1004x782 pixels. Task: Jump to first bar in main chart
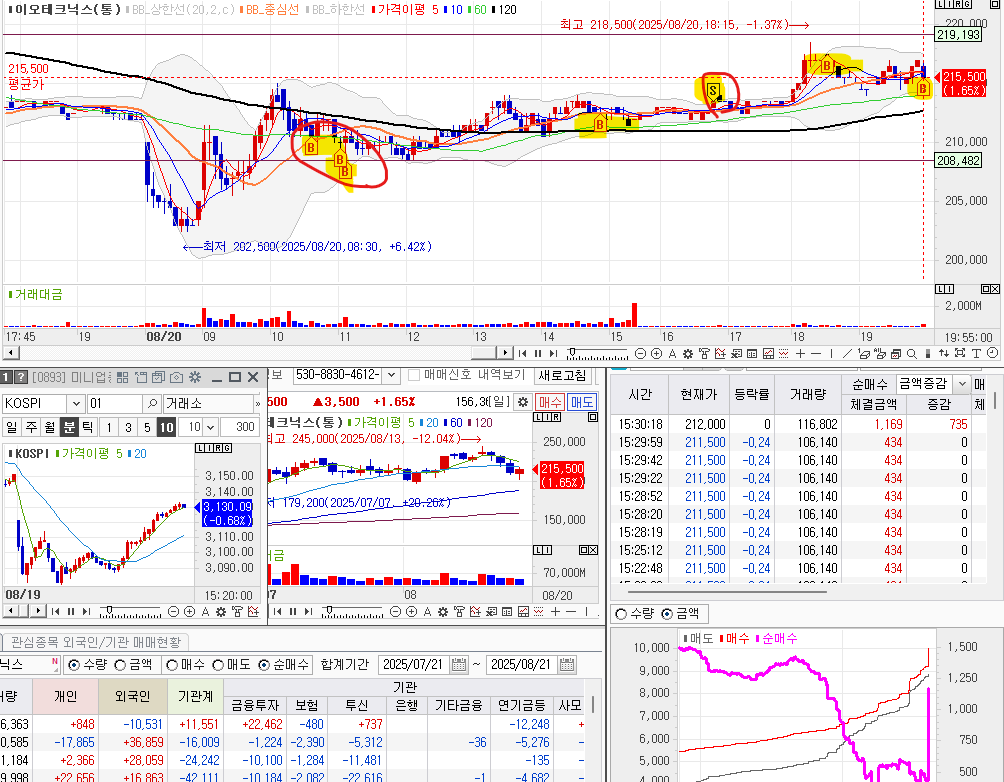(x=522, y=353)
